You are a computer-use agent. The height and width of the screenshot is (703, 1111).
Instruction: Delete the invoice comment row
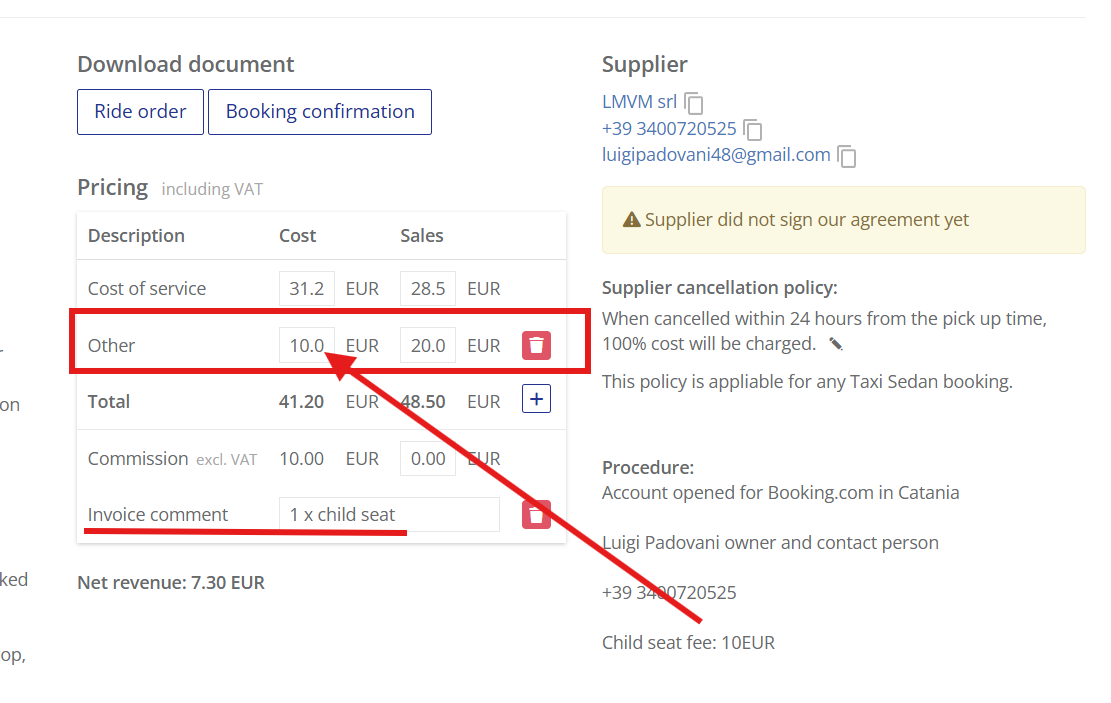[536, 515]
